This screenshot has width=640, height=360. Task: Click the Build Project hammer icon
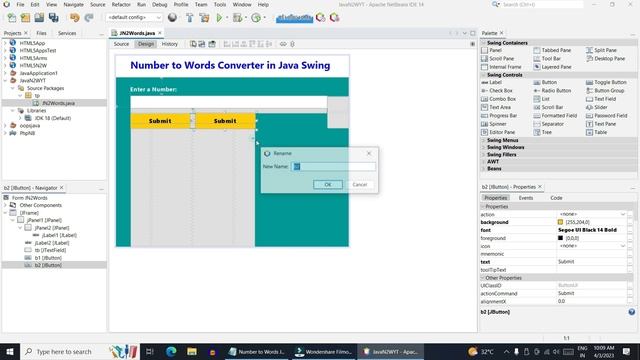(189, 18)
